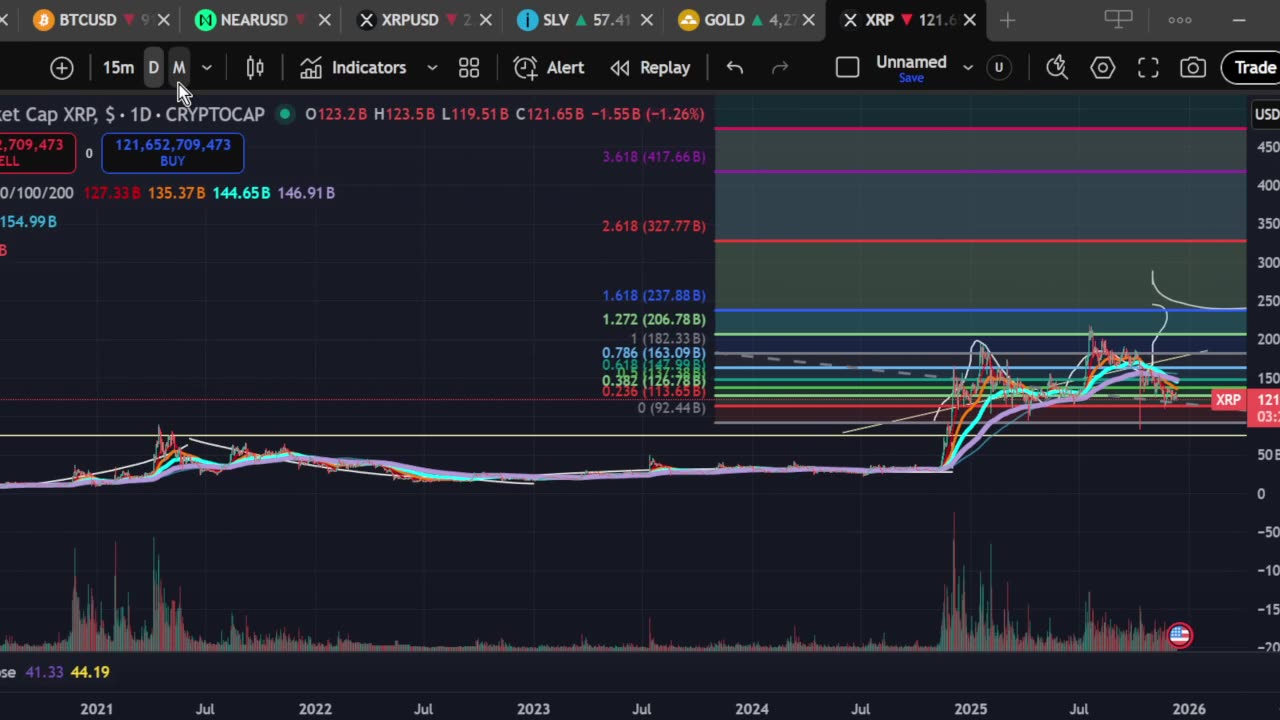Undo the last chart action

pos(735,68)
